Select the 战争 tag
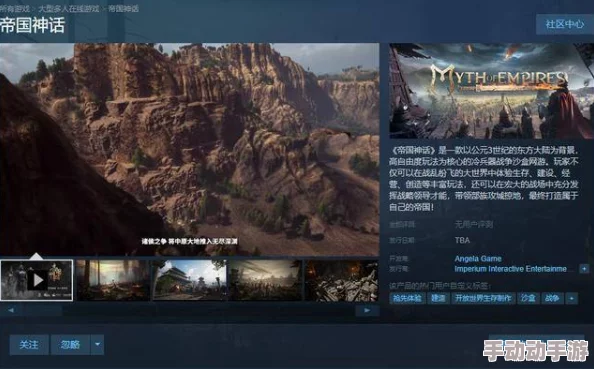This screenshot has height=369, width=594. click(x=552, y=299)
